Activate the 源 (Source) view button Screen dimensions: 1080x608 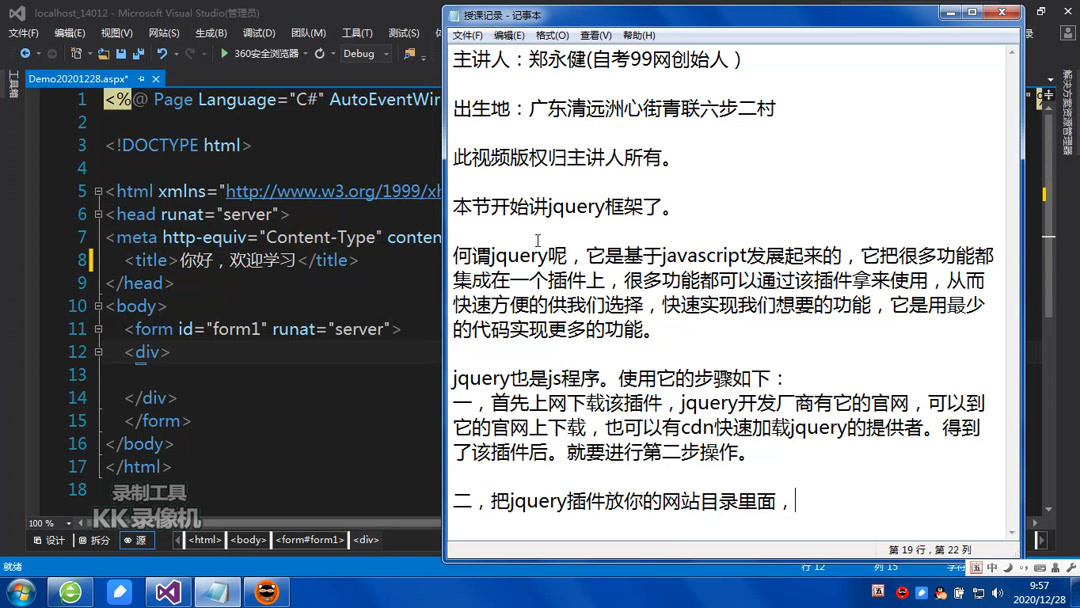(x=136, y=540)
